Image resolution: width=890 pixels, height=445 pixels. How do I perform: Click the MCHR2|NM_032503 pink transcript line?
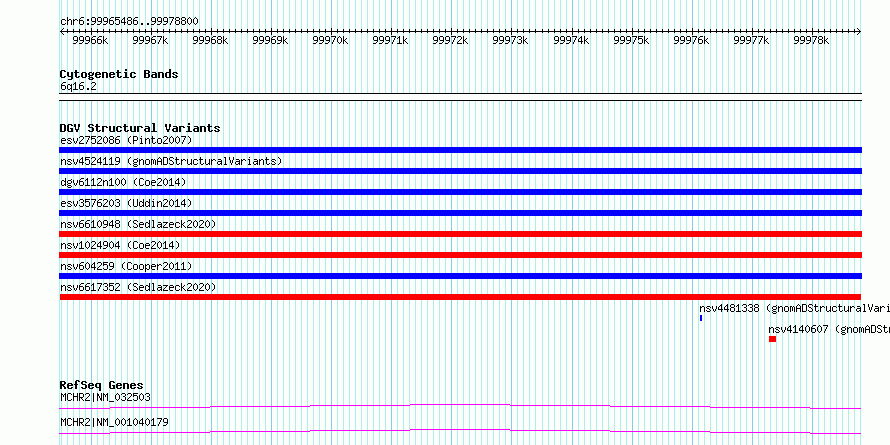(460, 406)
